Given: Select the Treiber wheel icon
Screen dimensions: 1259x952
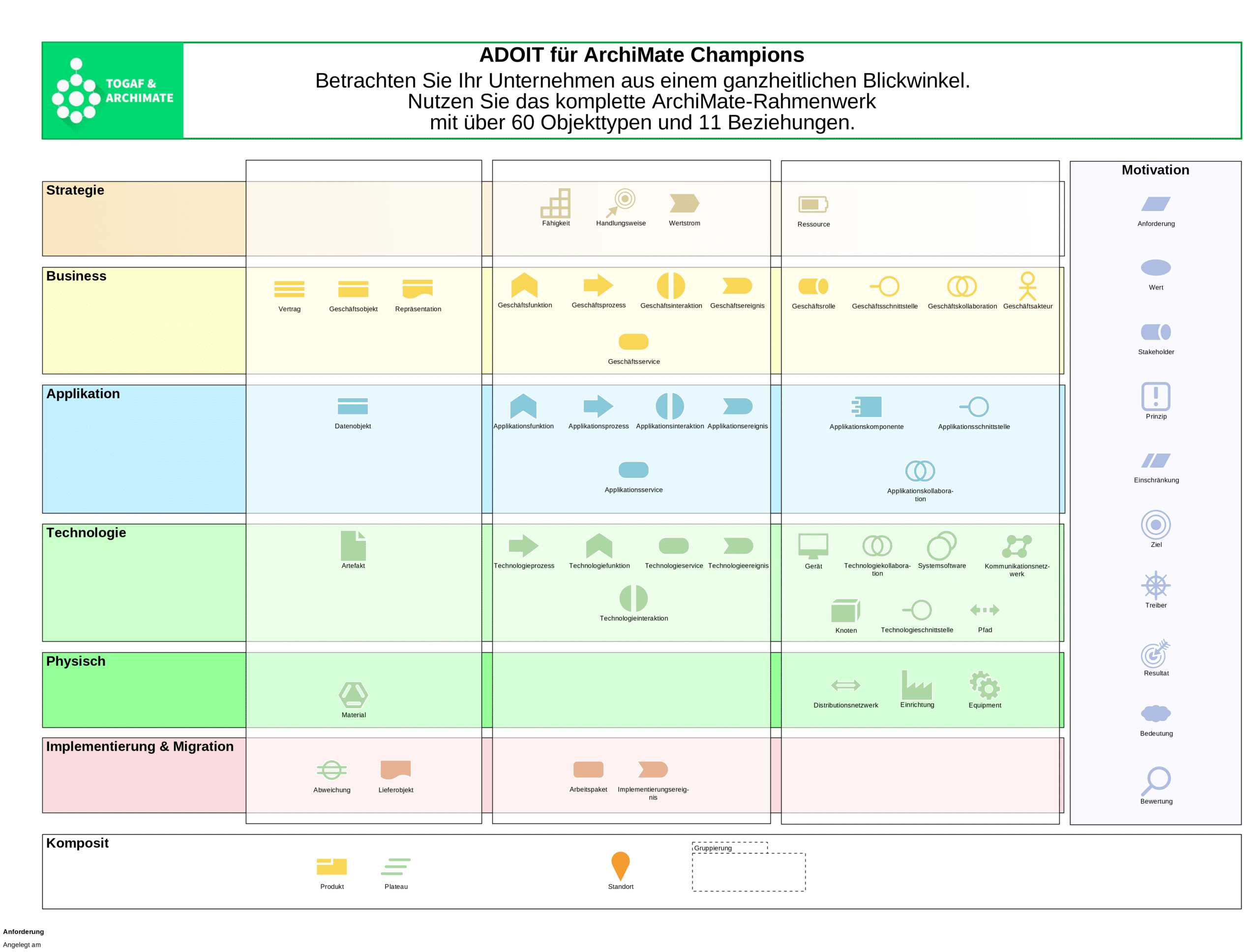Looking at the screenshot, I should tap(1155, 585).
